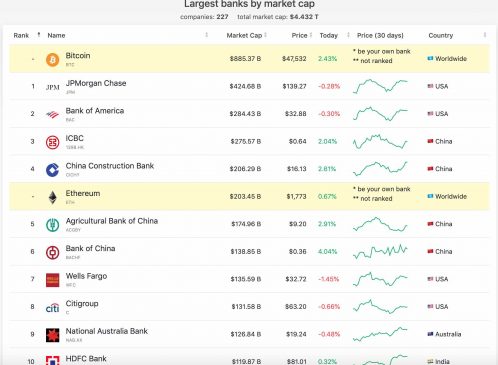Click the Ethereum diamond logo

coord(52,197)
